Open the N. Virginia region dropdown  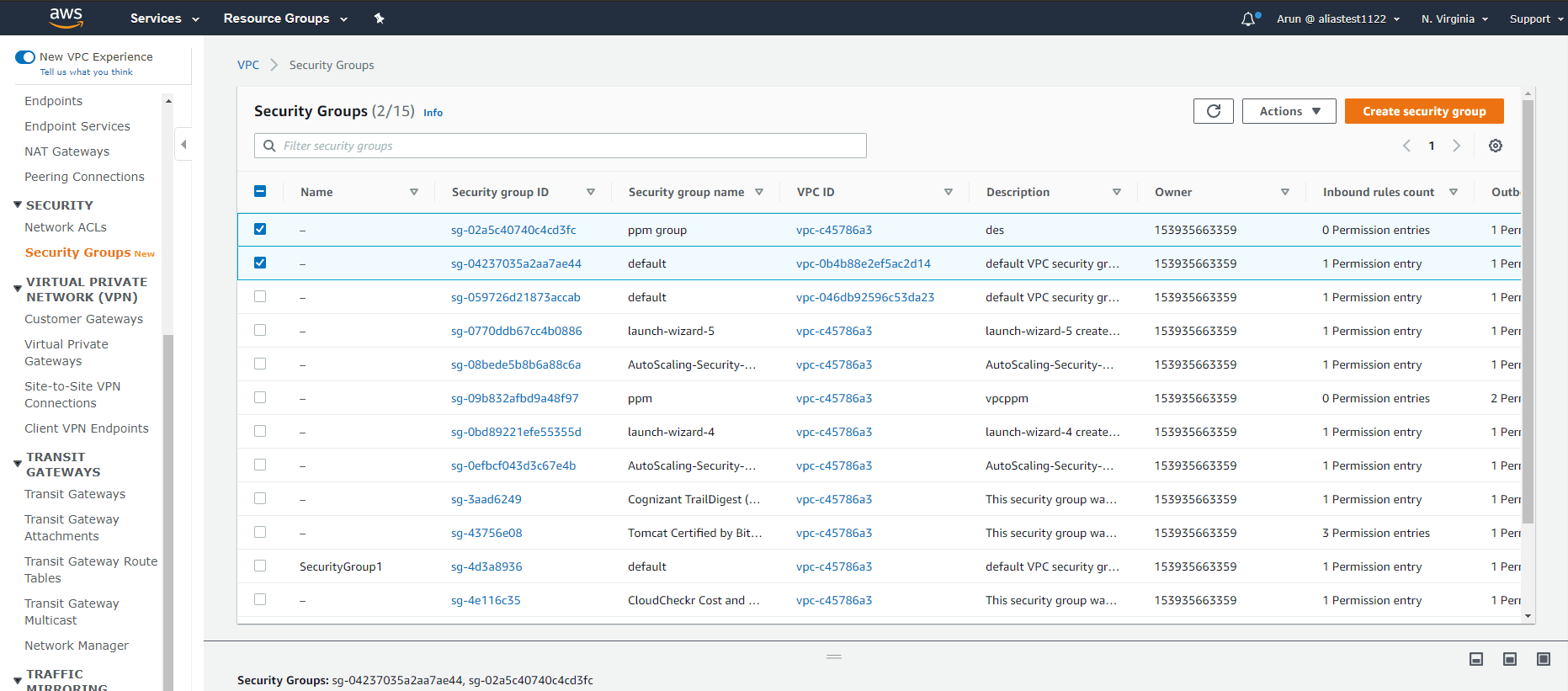[1454, 19]
